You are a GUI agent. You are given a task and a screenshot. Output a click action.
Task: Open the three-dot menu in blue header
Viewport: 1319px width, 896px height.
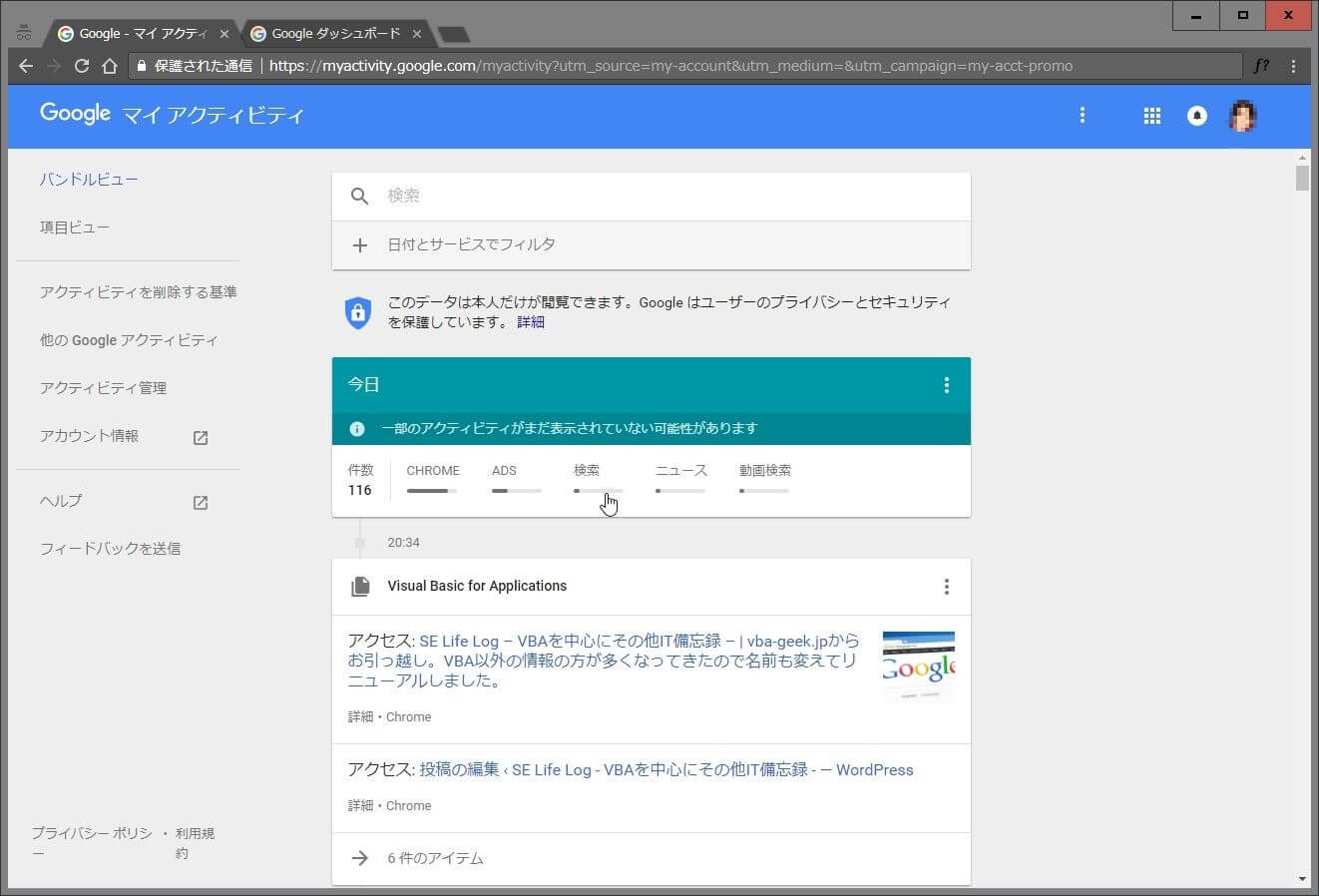(1082, 116)
